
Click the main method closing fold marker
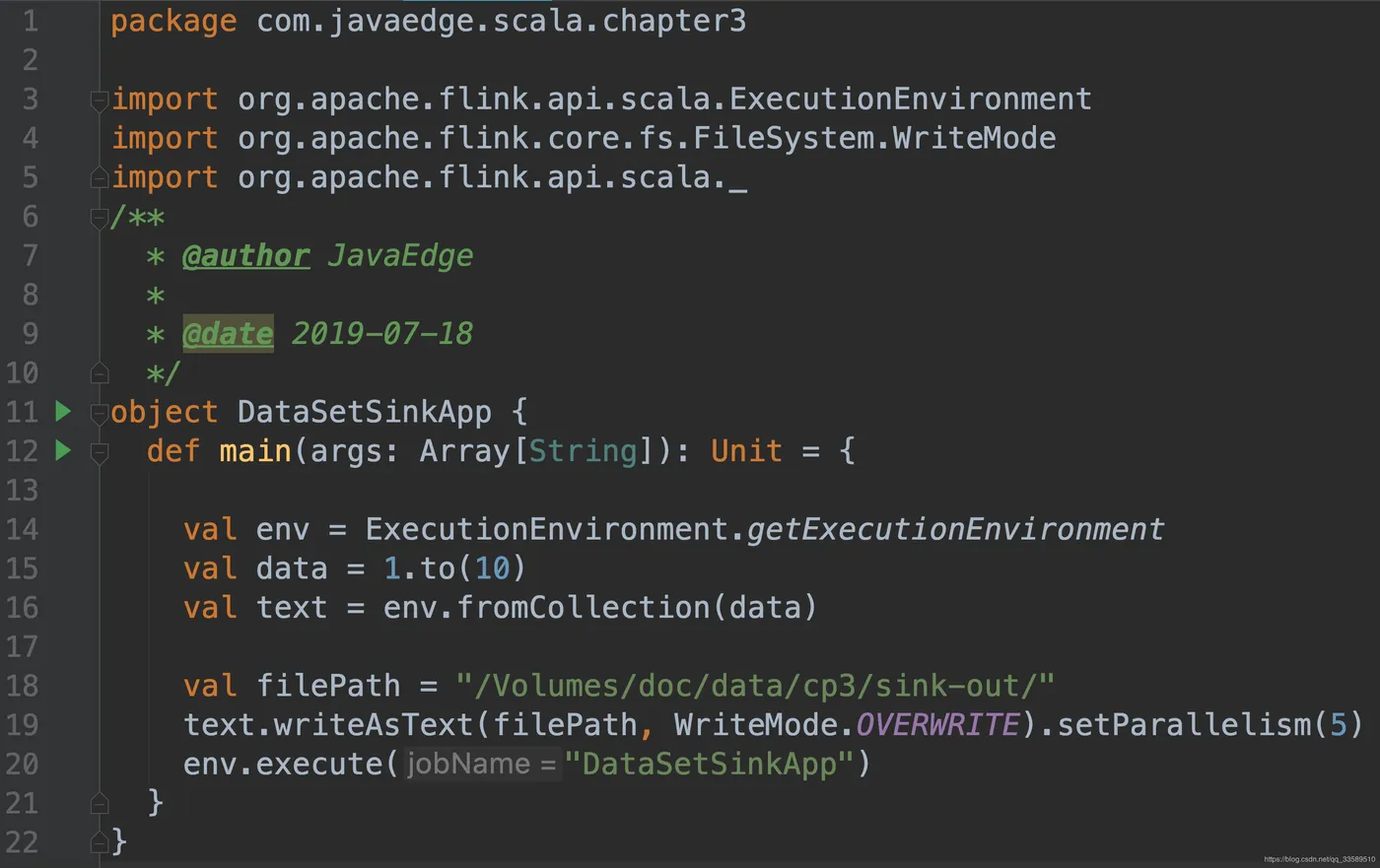click(99, 803)
